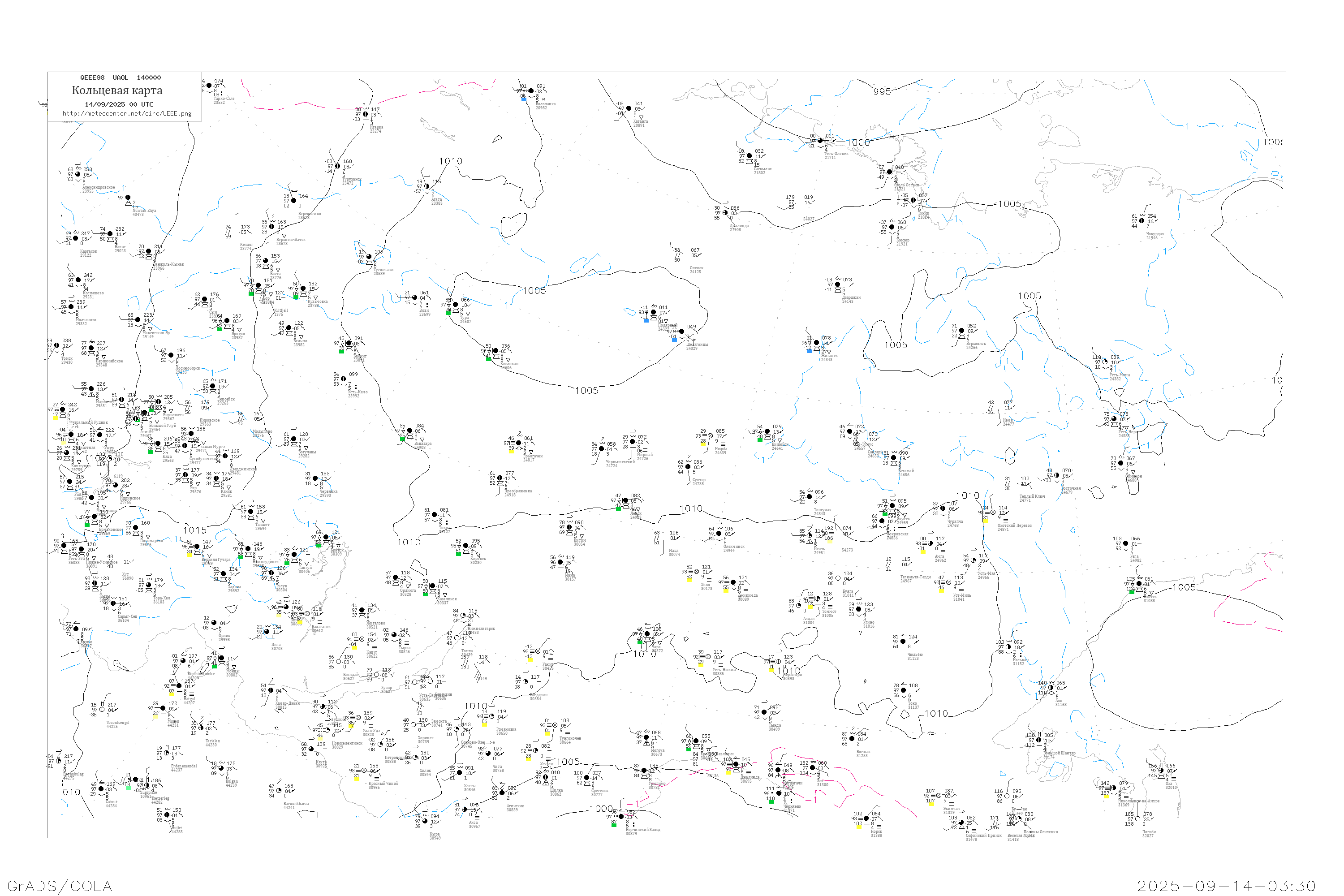Image resolution: width=1344 pixels, height=896 pixels.
Task: Click the Усть-Оленек station marker
Action: (820, 141)
